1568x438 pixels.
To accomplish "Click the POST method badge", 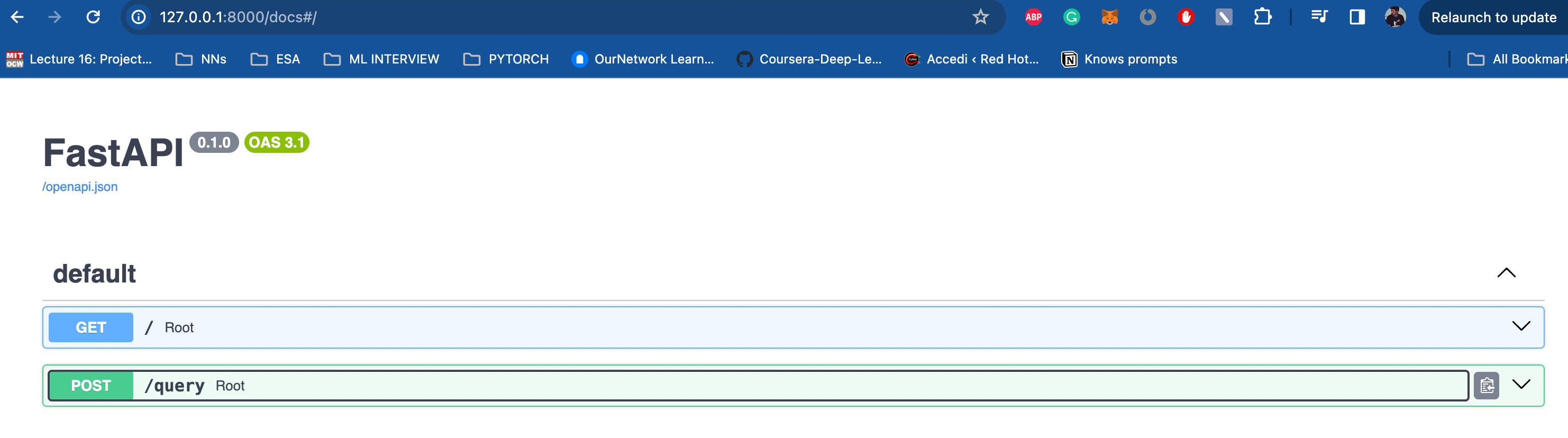I will (90, 386).
